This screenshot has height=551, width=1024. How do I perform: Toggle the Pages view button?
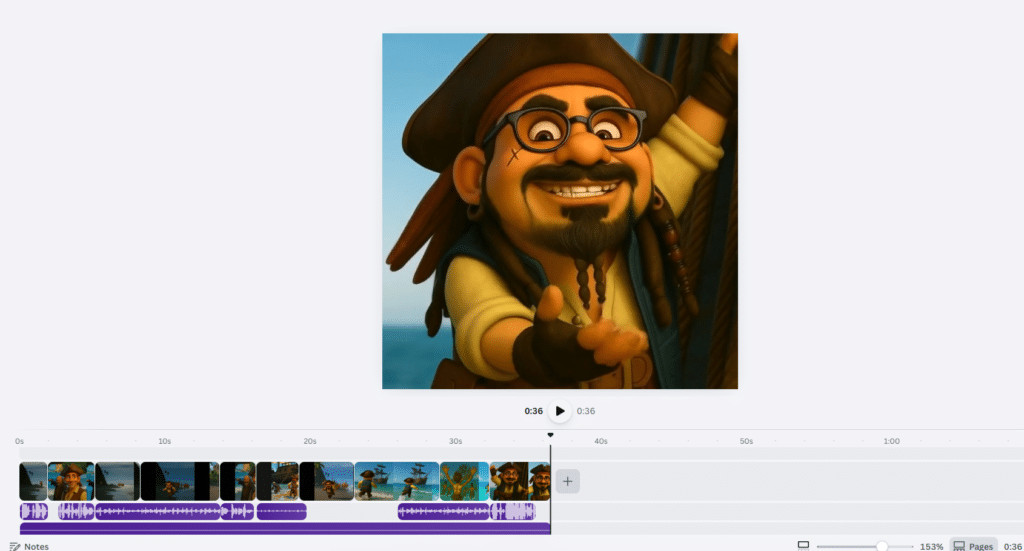[x=973, y=546]
